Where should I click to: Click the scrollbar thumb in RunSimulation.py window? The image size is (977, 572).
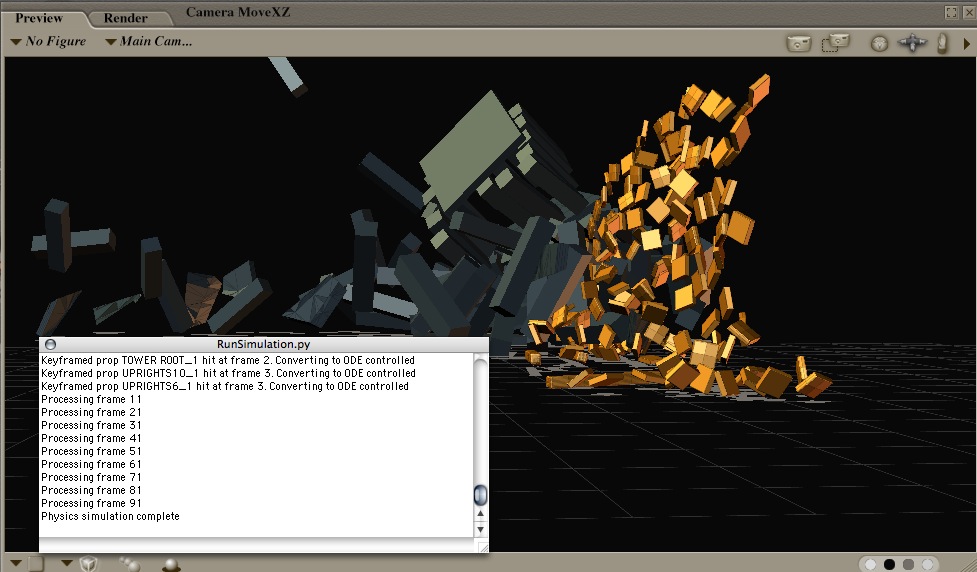[480, 495]
